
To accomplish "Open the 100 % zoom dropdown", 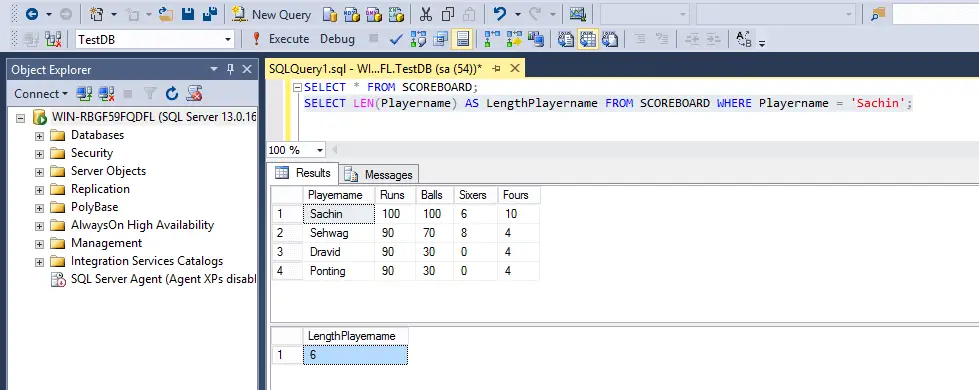I will (x=320, y=150).
